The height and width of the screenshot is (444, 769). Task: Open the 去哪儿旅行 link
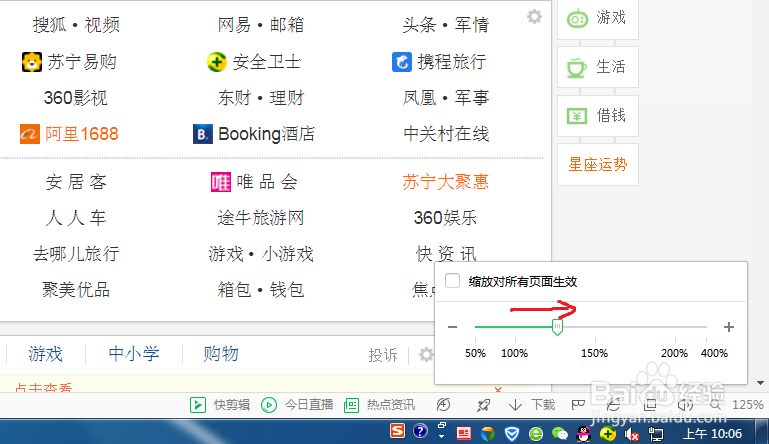[76, 254]
